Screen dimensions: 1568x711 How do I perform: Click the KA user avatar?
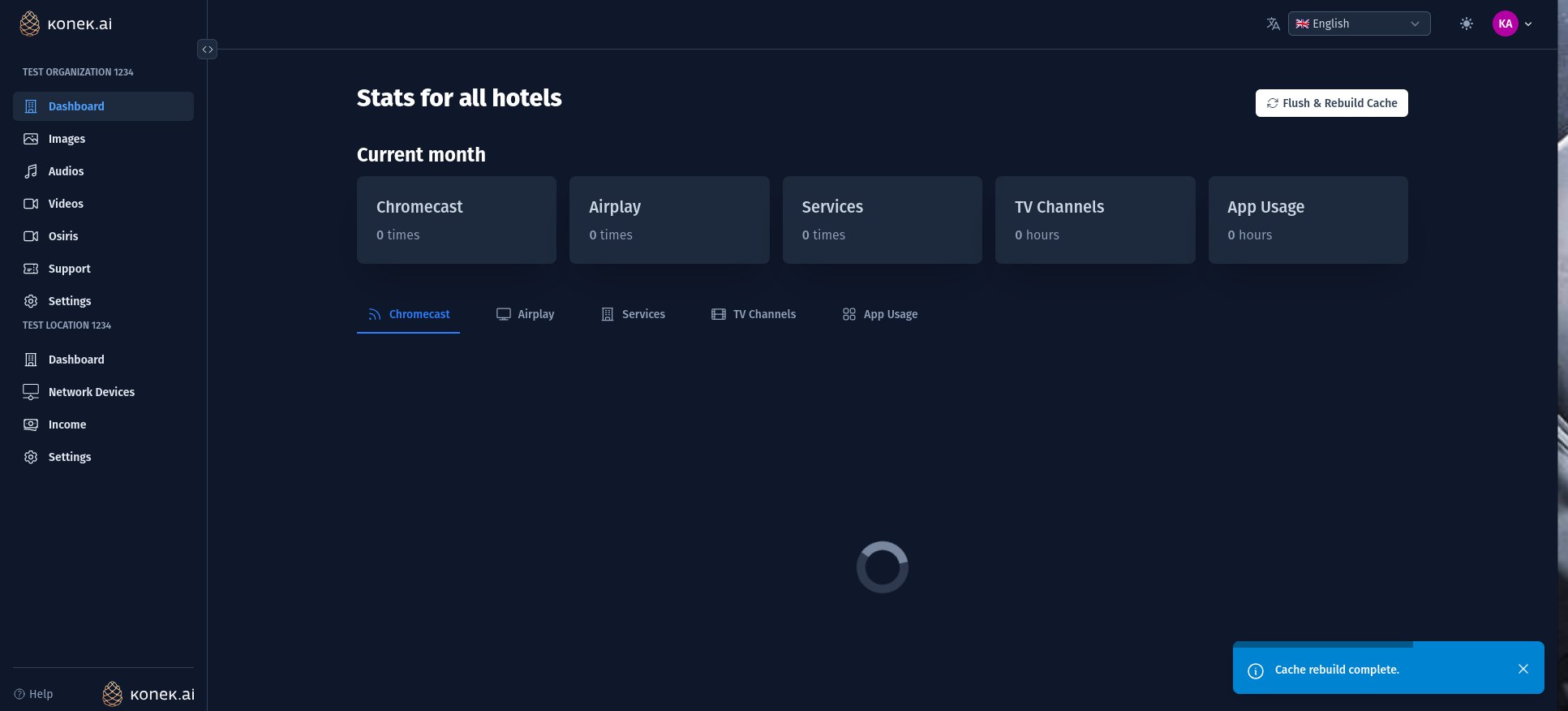point(1506,24)
